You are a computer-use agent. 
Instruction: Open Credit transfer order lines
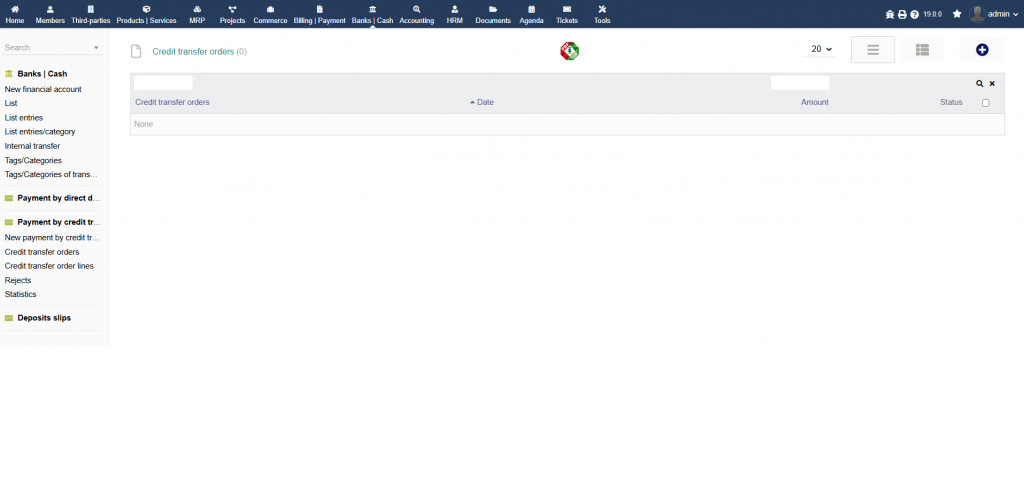[49, 266]
